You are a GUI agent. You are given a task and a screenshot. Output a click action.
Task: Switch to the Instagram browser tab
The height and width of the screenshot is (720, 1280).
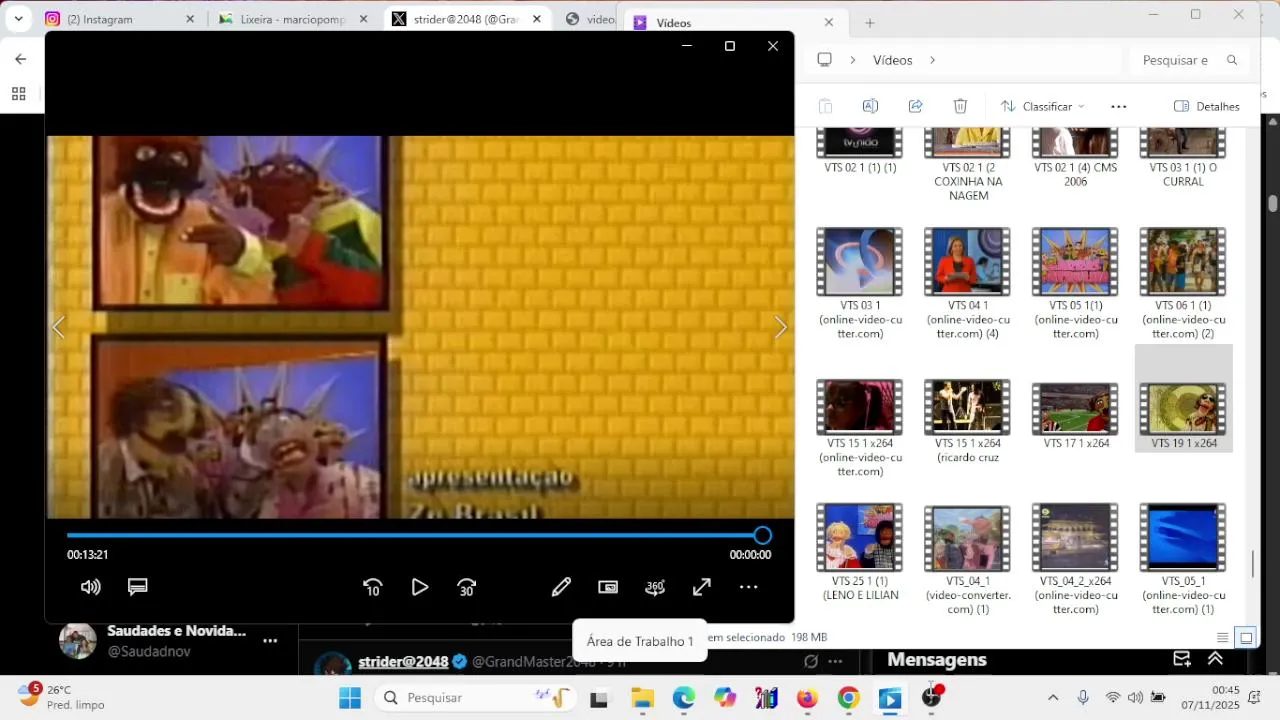120,19
